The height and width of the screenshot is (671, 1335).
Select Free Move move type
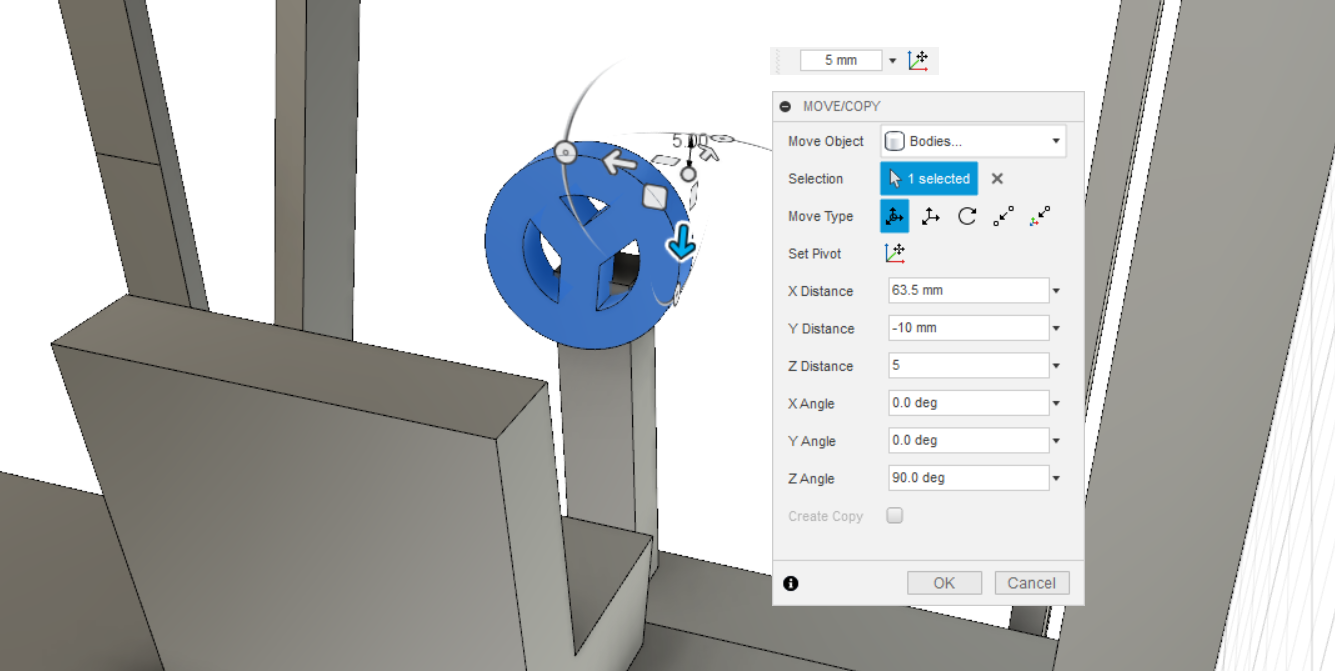(894, 216)
